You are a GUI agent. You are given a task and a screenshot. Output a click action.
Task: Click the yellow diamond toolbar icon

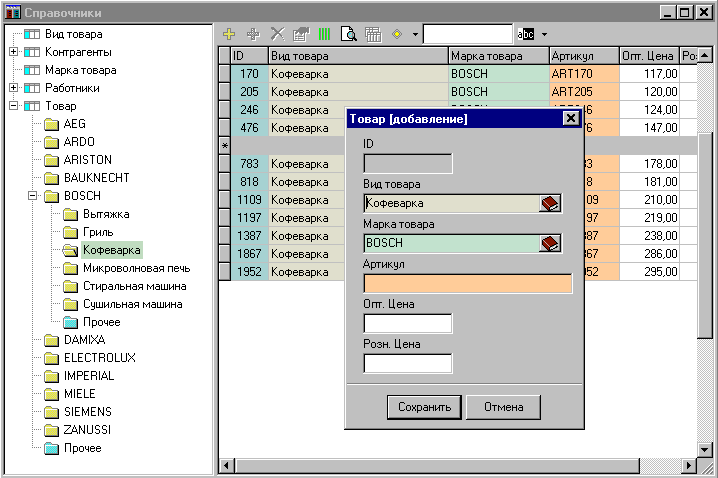(x=397, y=34)
